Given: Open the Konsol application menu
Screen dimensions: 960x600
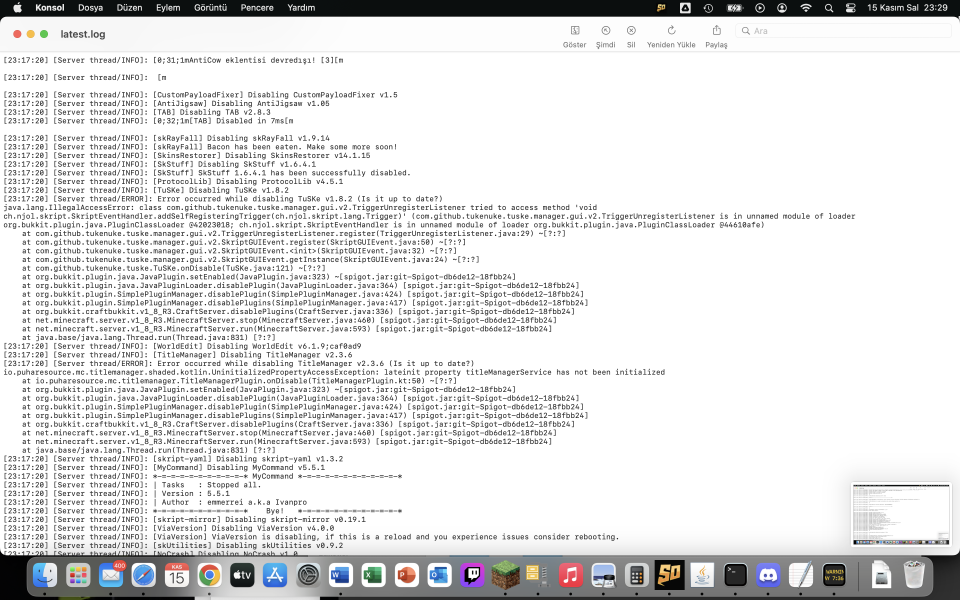Looking at the screenshot, I should coord(50,8).
